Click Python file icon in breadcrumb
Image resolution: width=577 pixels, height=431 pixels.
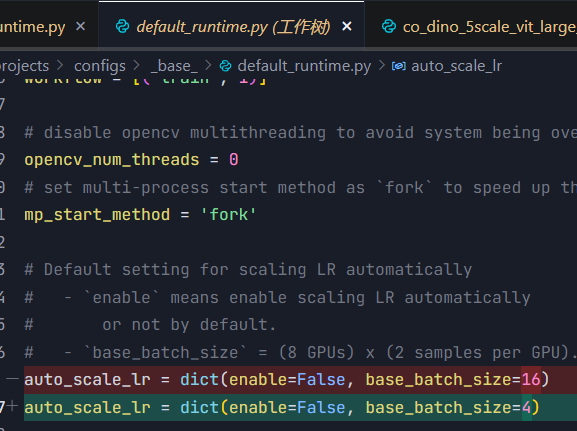click(225, 66)
